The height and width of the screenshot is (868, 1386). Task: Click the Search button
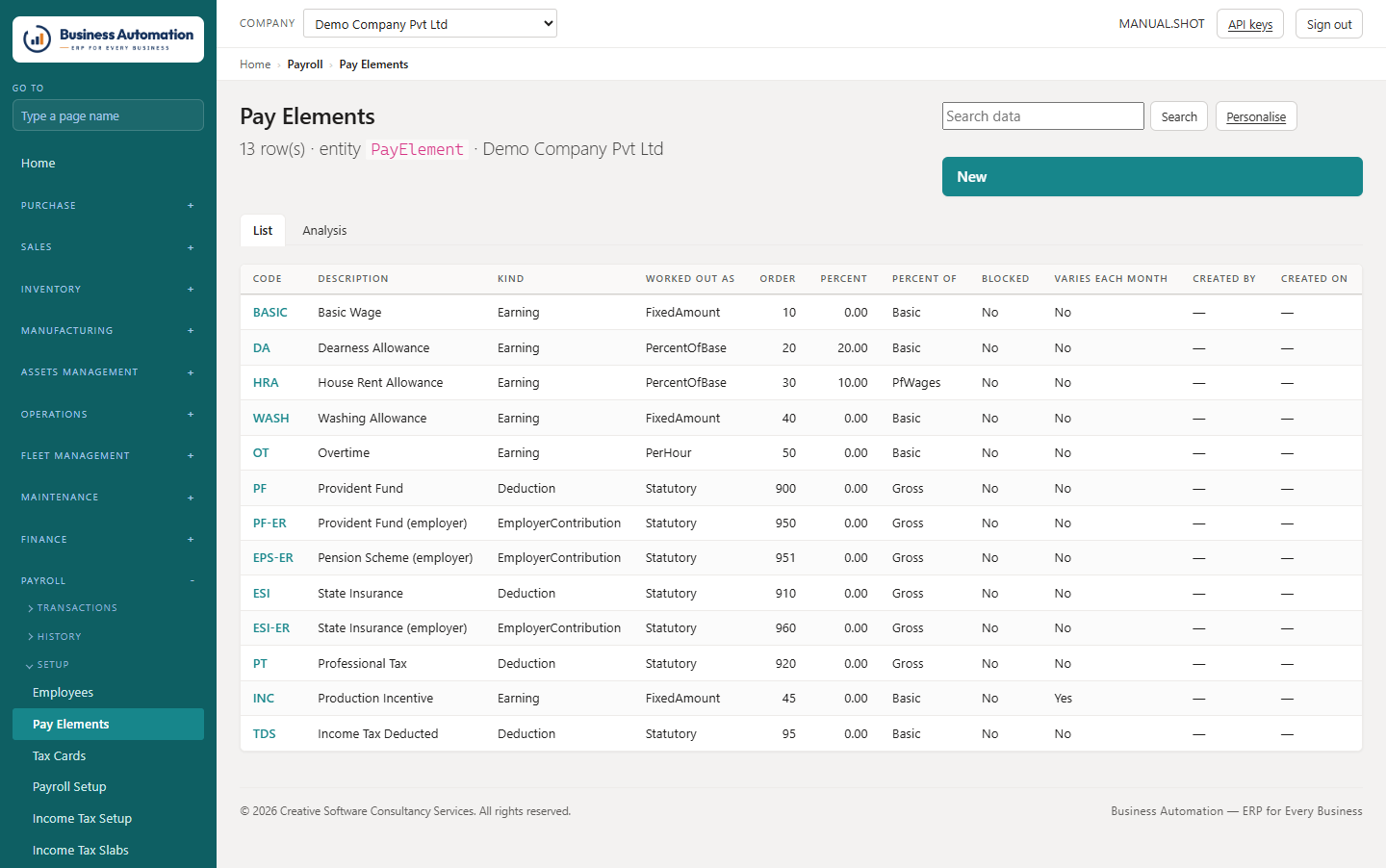[1179, 116]
